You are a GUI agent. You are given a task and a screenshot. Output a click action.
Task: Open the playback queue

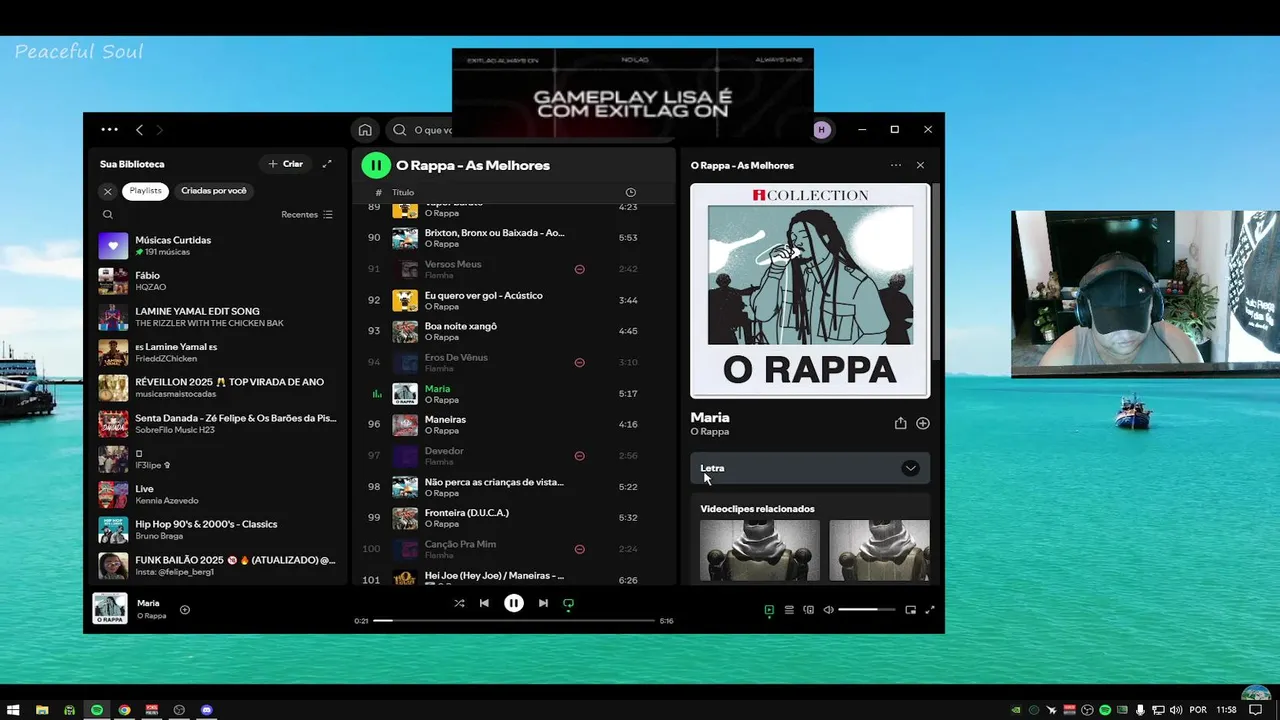789,610
